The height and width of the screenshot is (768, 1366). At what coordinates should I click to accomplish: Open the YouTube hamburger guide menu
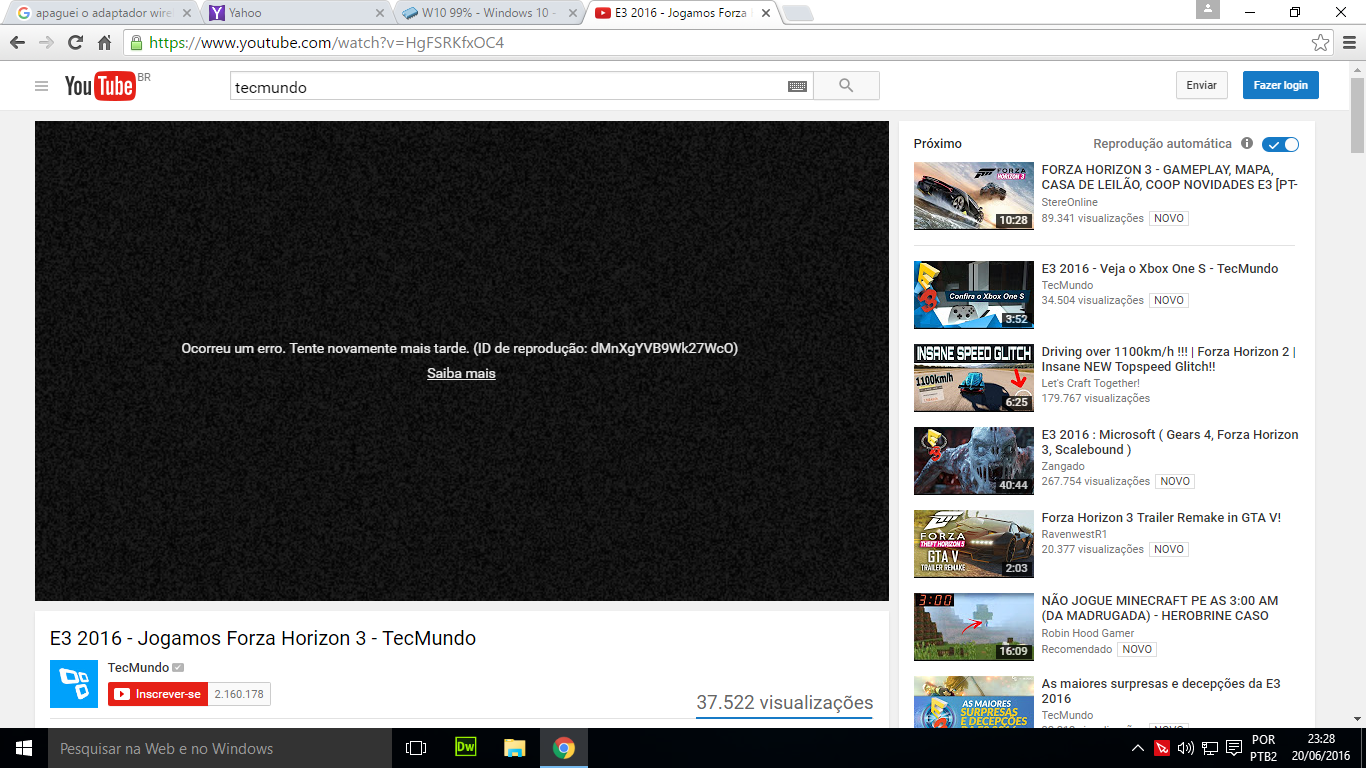click(41, 86)
